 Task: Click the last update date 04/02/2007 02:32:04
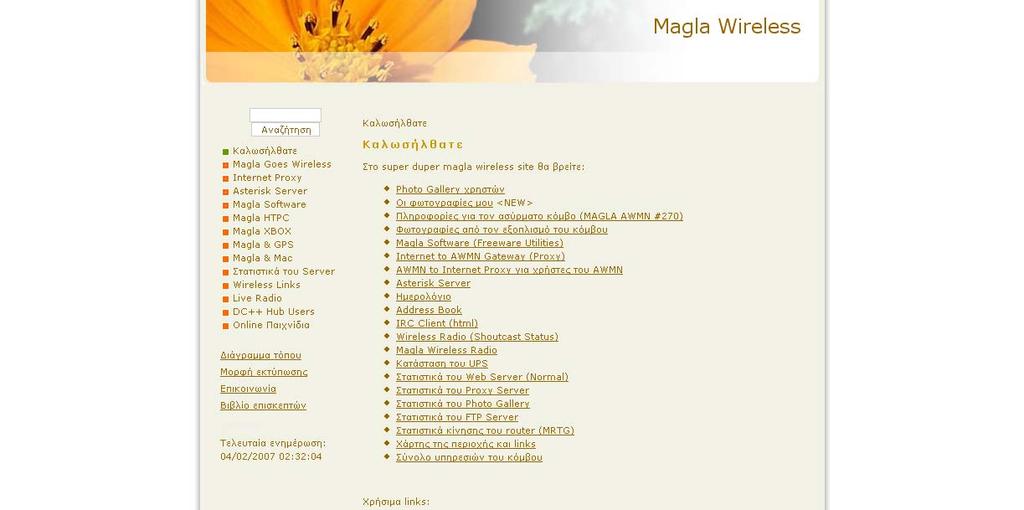[271, 456]
